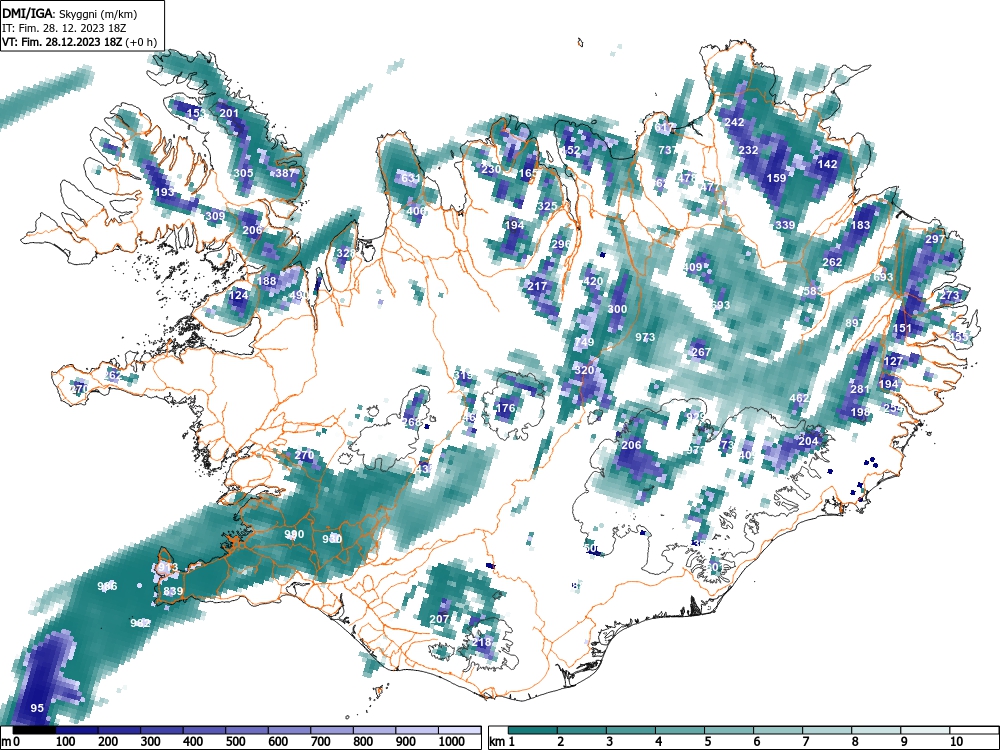Select legend segment between 100 and 200 m

point(77,730)
